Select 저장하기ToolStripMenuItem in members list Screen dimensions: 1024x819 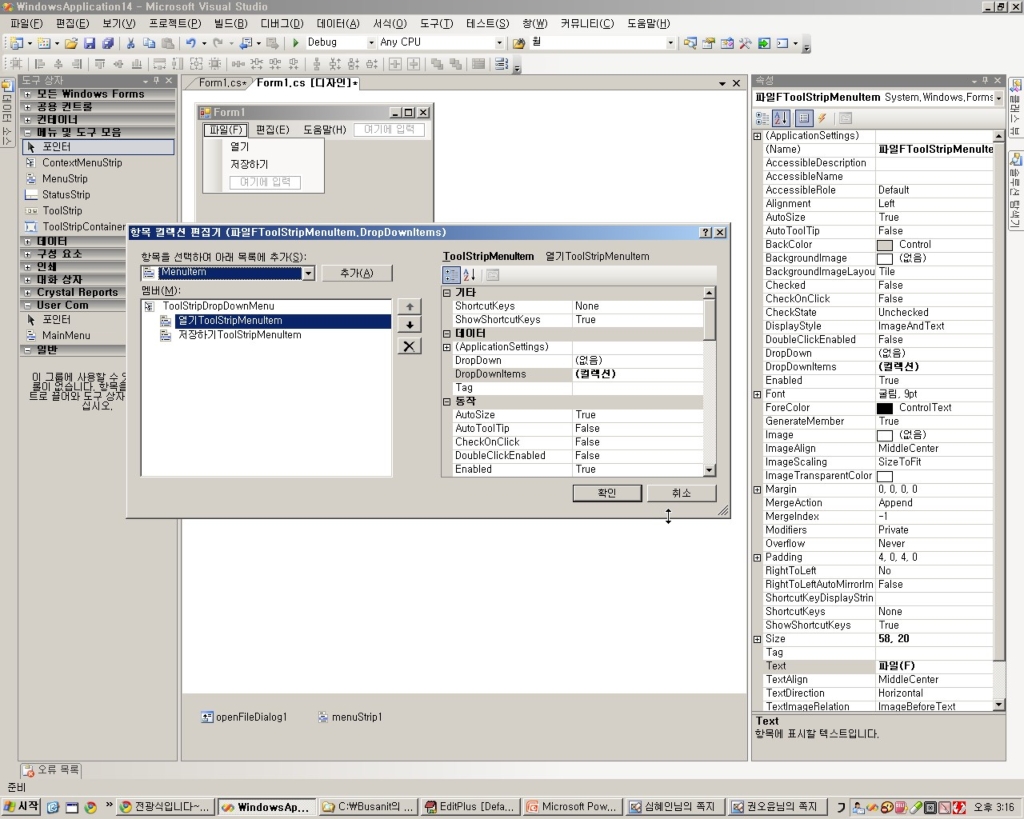[x=240, y=335]
